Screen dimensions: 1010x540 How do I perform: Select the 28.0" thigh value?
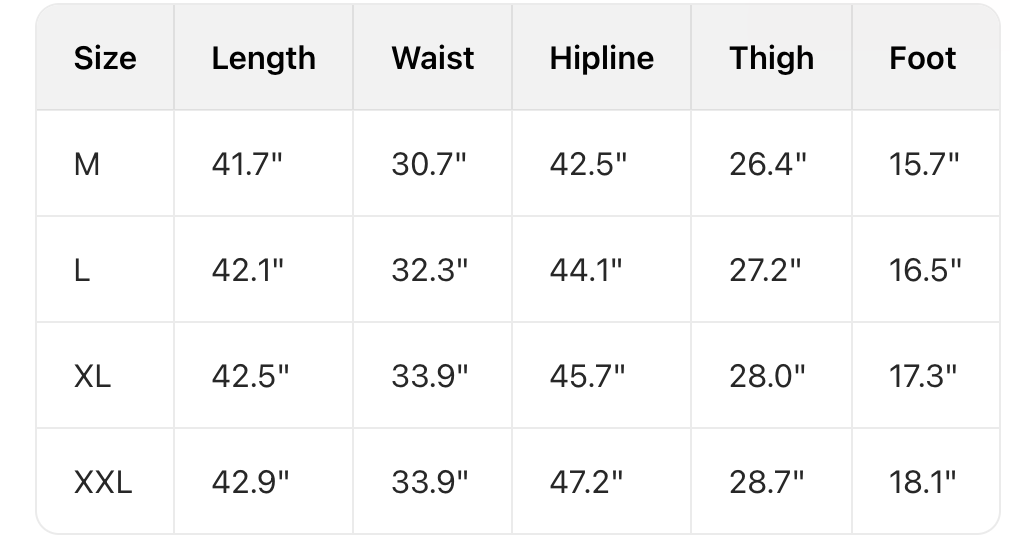point(767,376)
